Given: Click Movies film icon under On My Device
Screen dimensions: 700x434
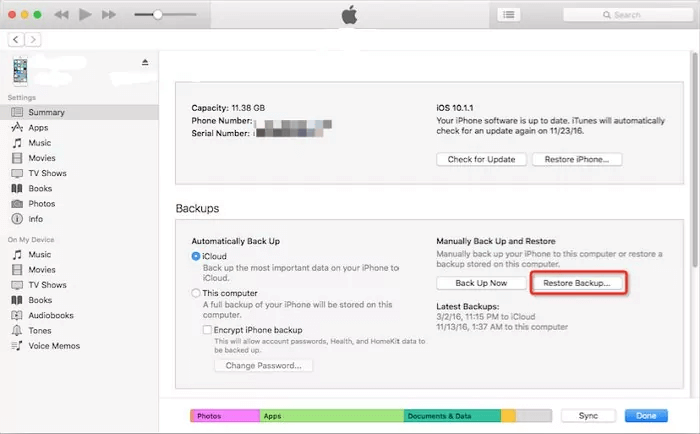Looking at the screenshot, I should (x=17, y=270).
